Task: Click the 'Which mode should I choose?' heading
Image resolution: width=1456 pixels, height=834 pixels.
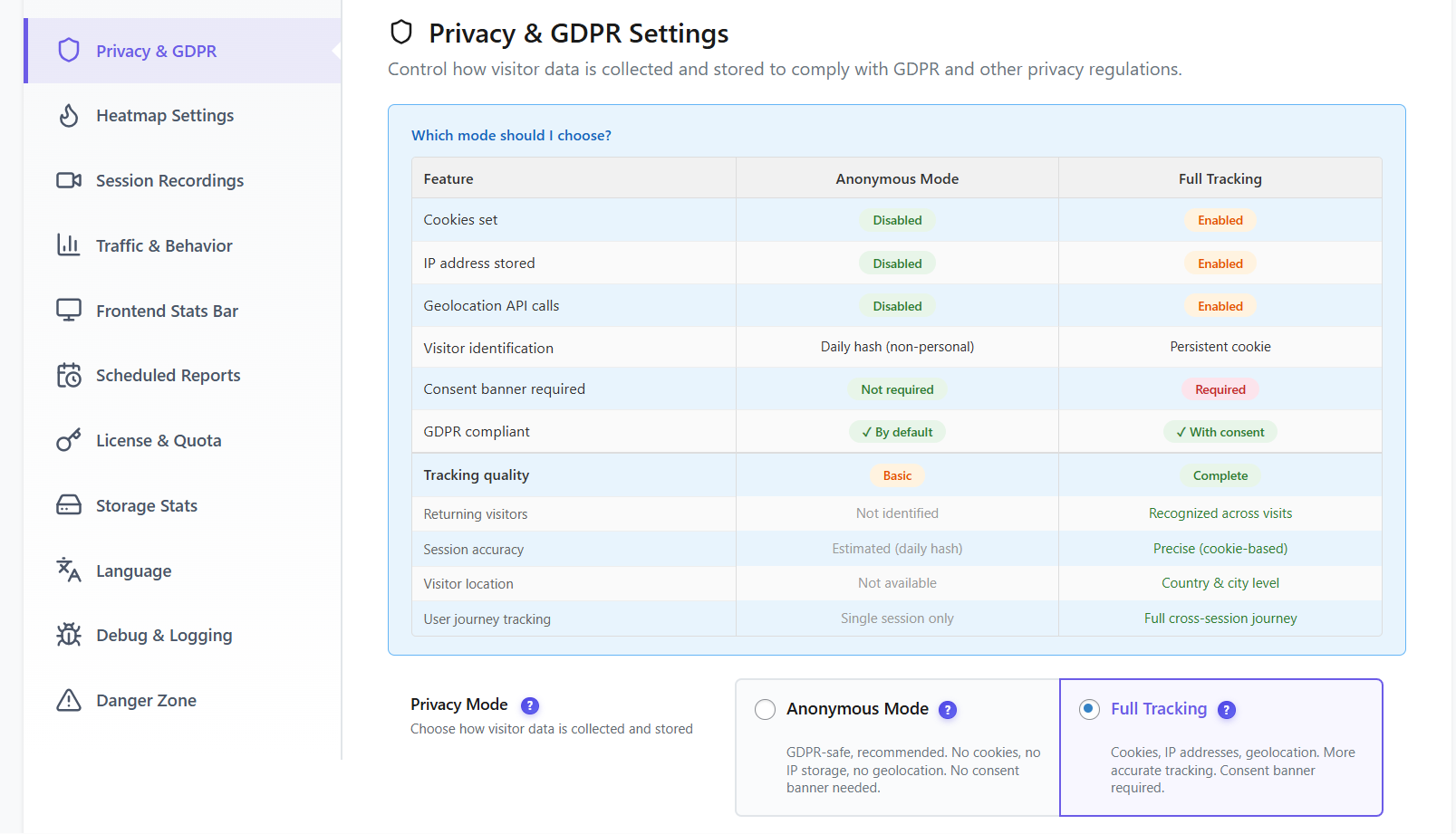Action: pyautogui.click(x=511, y=135)
